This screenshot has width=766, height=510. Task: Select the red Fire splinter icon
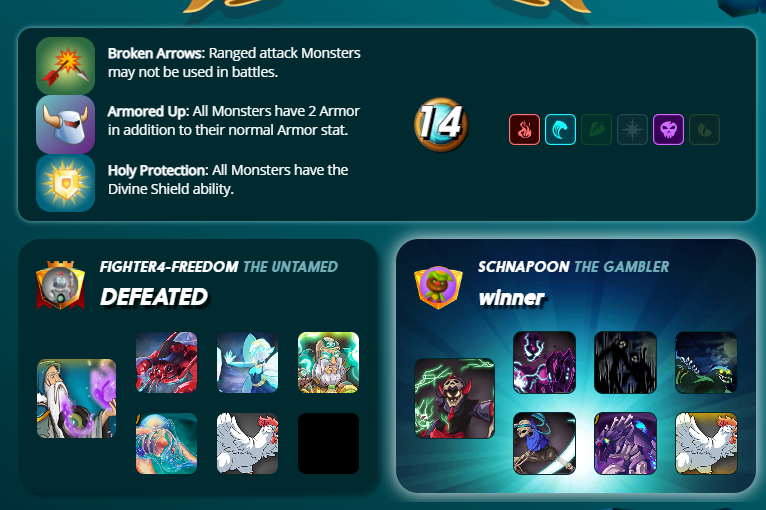(x=524, y=129)
